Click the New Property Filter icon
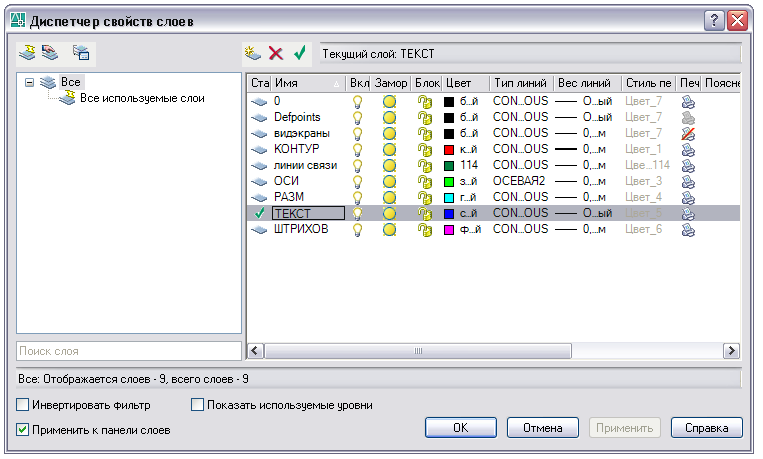The width and height of the screenshot is (763, 459). pos(27,52)
